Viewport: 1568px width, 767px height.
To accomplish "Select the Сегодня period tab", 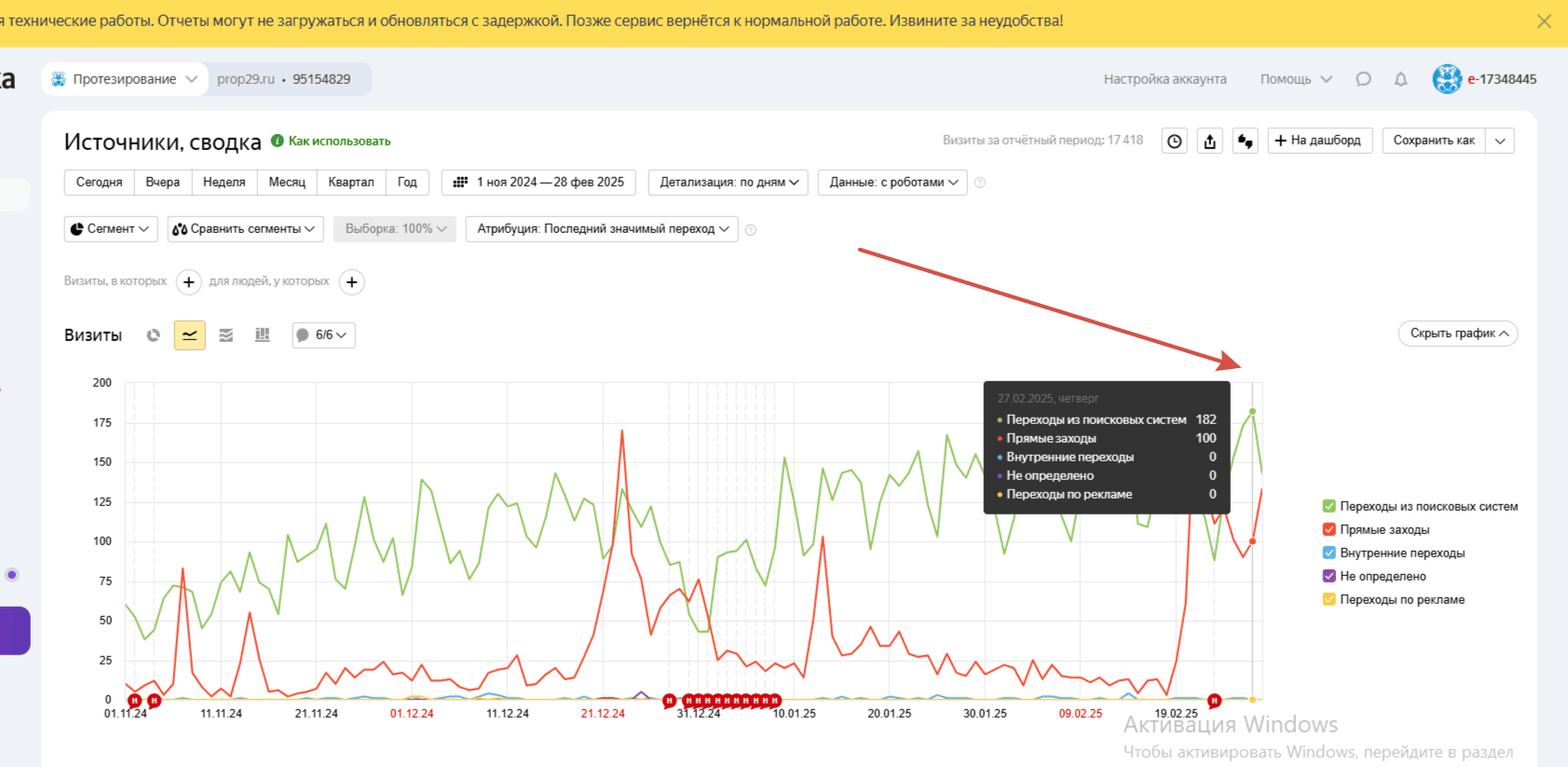I will pos(100,183).
